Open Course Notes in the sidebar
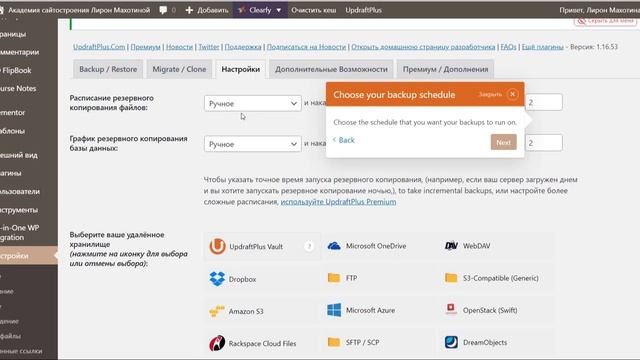640x360 pixels. coord(18,88)
